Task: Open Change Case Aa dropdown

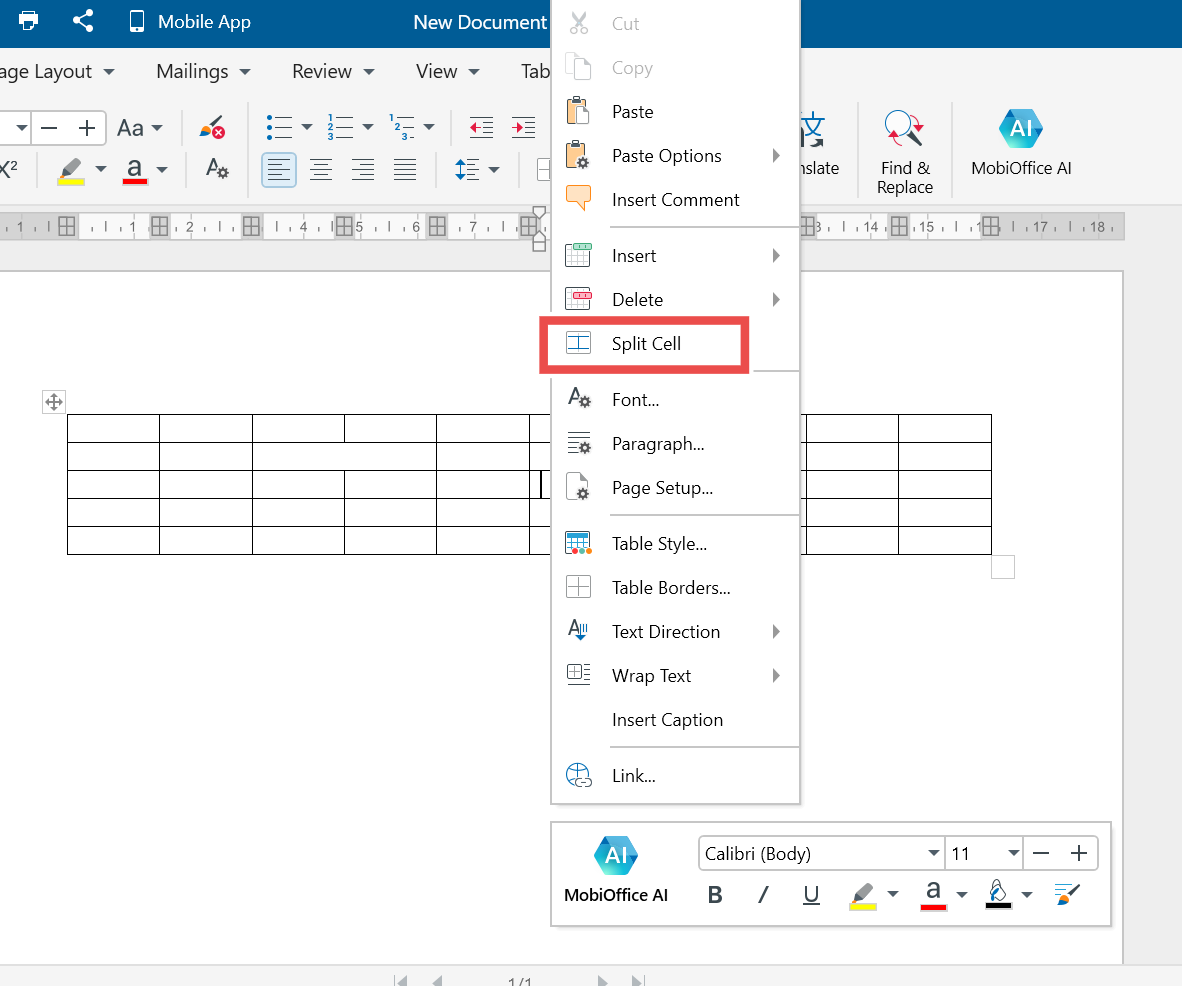Action: point(139,128)
